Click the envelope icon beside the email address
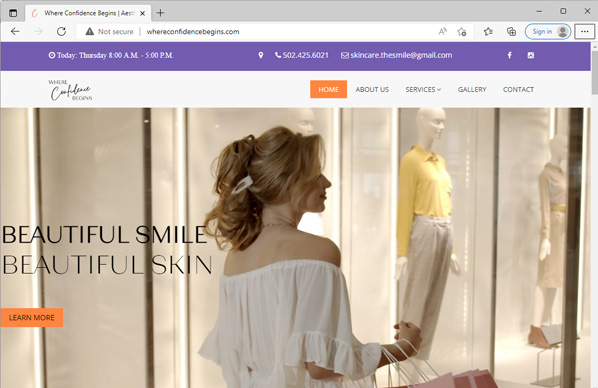Screen dimensions: 598x388 point(345,56)
